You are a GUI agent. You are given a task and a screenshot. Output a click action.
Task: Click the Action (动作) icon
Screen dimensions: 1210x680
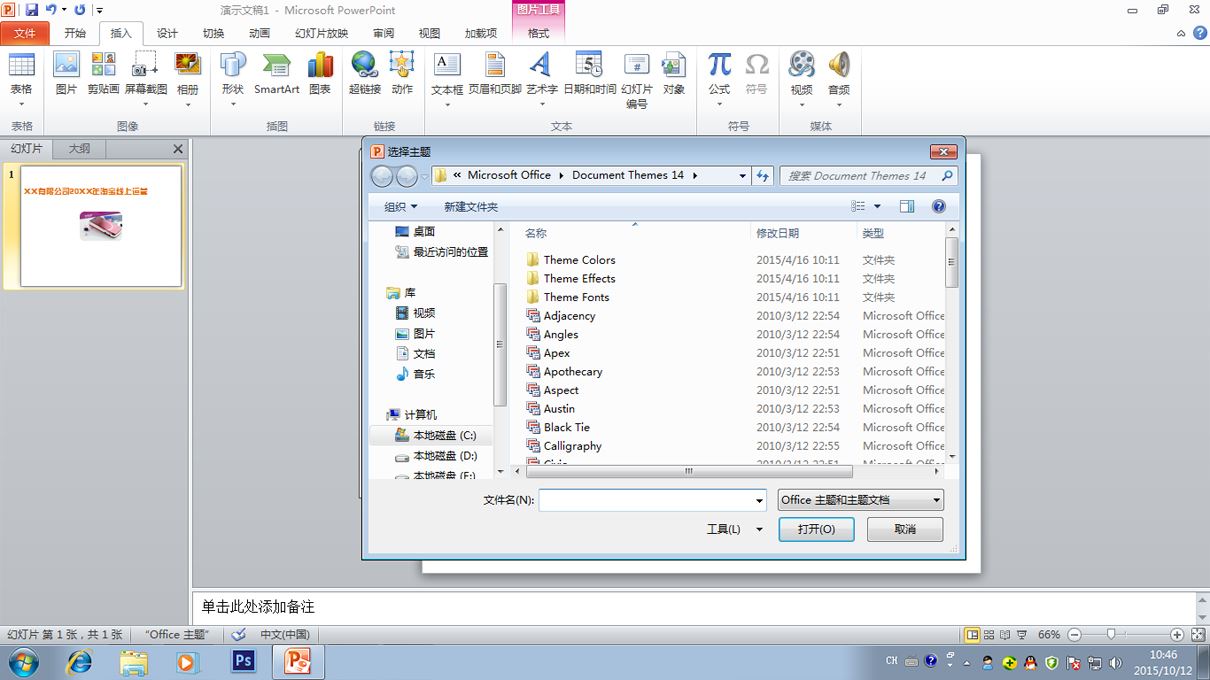click(x=402, y=74)
